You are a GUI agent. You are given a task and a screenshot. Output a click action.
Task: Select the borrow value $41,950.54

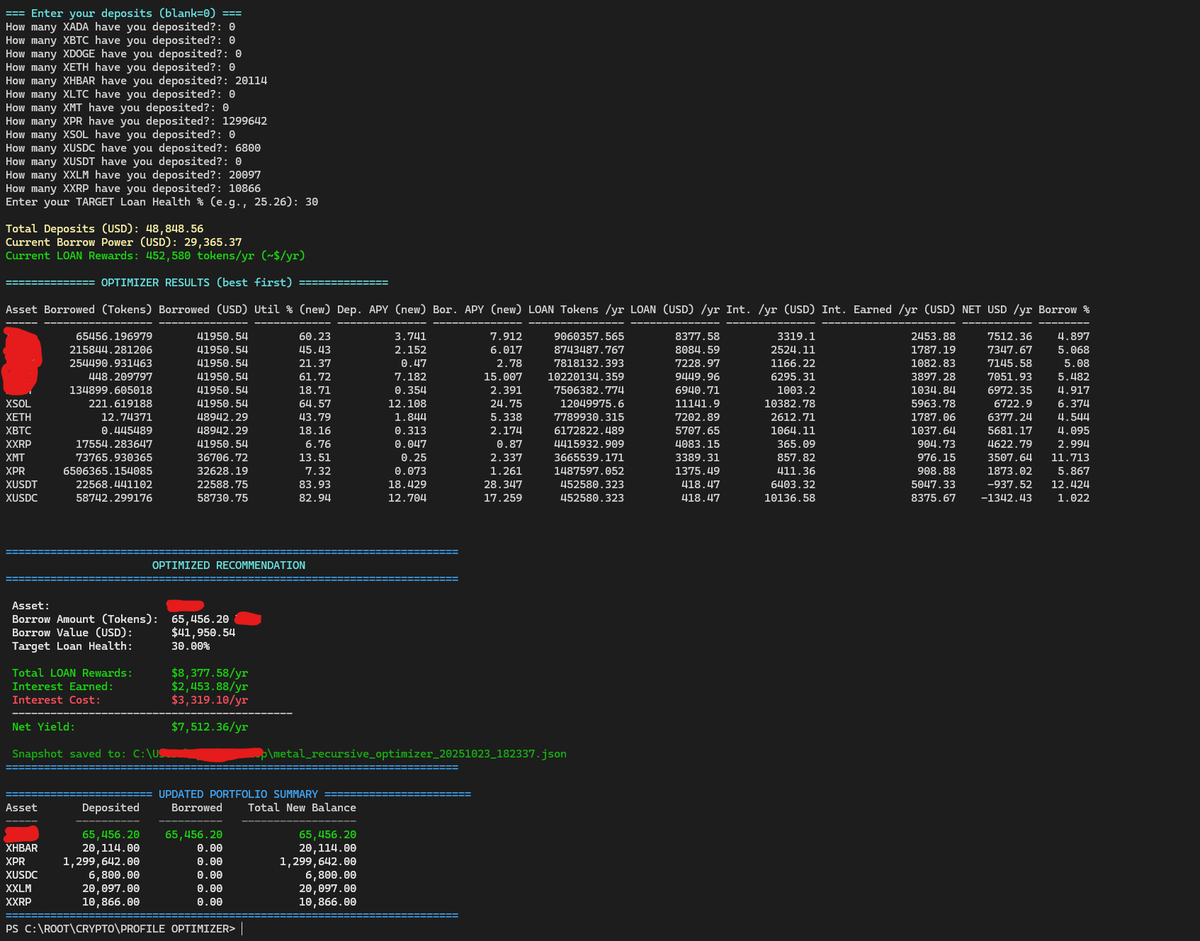tap(204, 632)
